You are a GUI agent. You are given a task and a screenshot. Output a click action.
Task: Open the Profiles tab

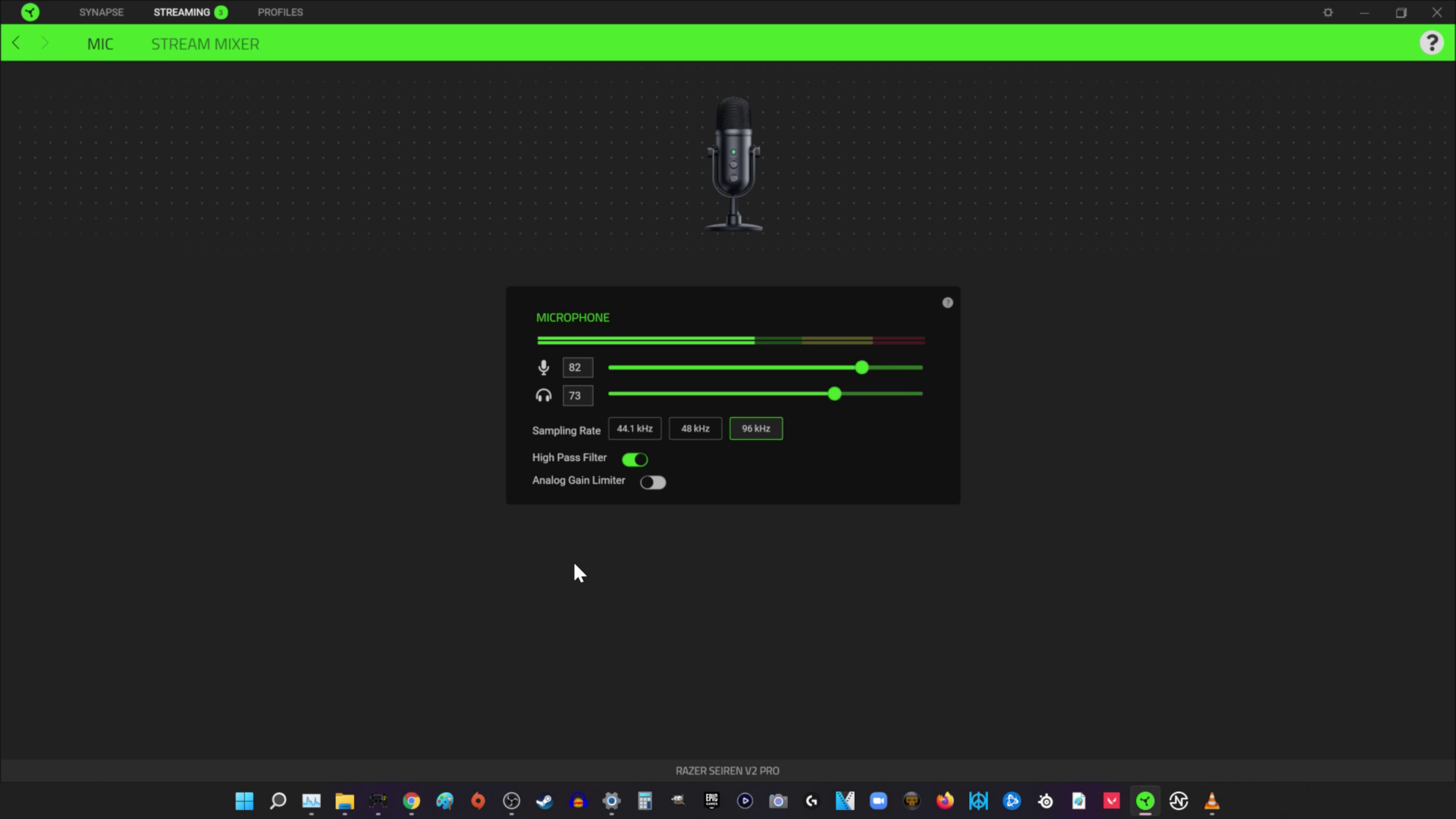[280, 12]
